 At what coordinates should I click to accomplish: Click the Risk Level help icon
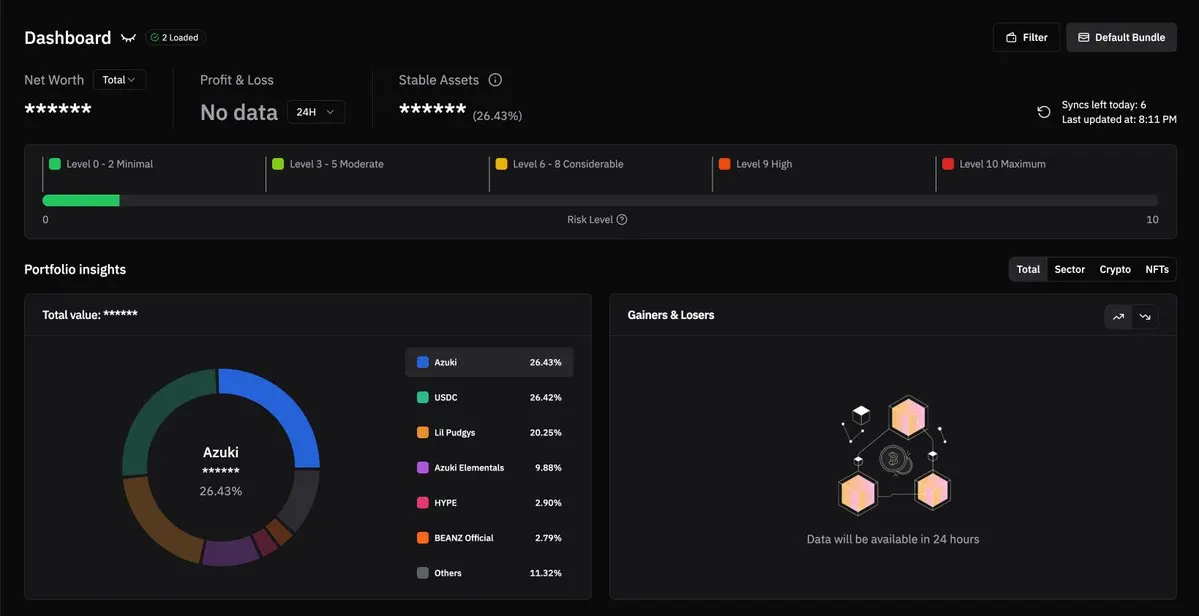pyautogui.click(x=622, y=219)
